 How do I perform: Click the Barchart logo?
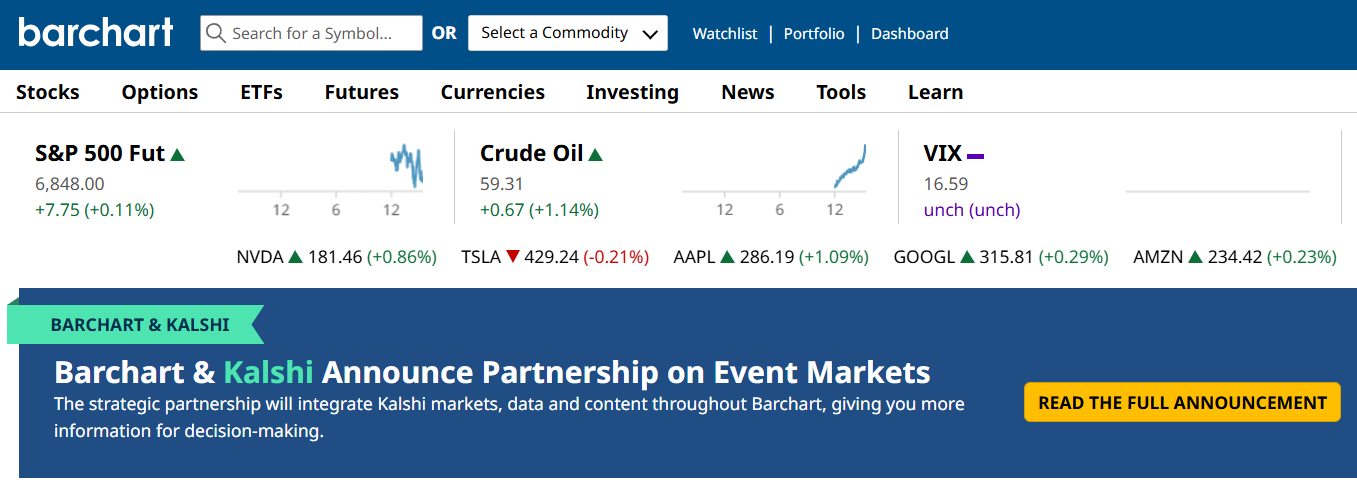tap(95, 32)
